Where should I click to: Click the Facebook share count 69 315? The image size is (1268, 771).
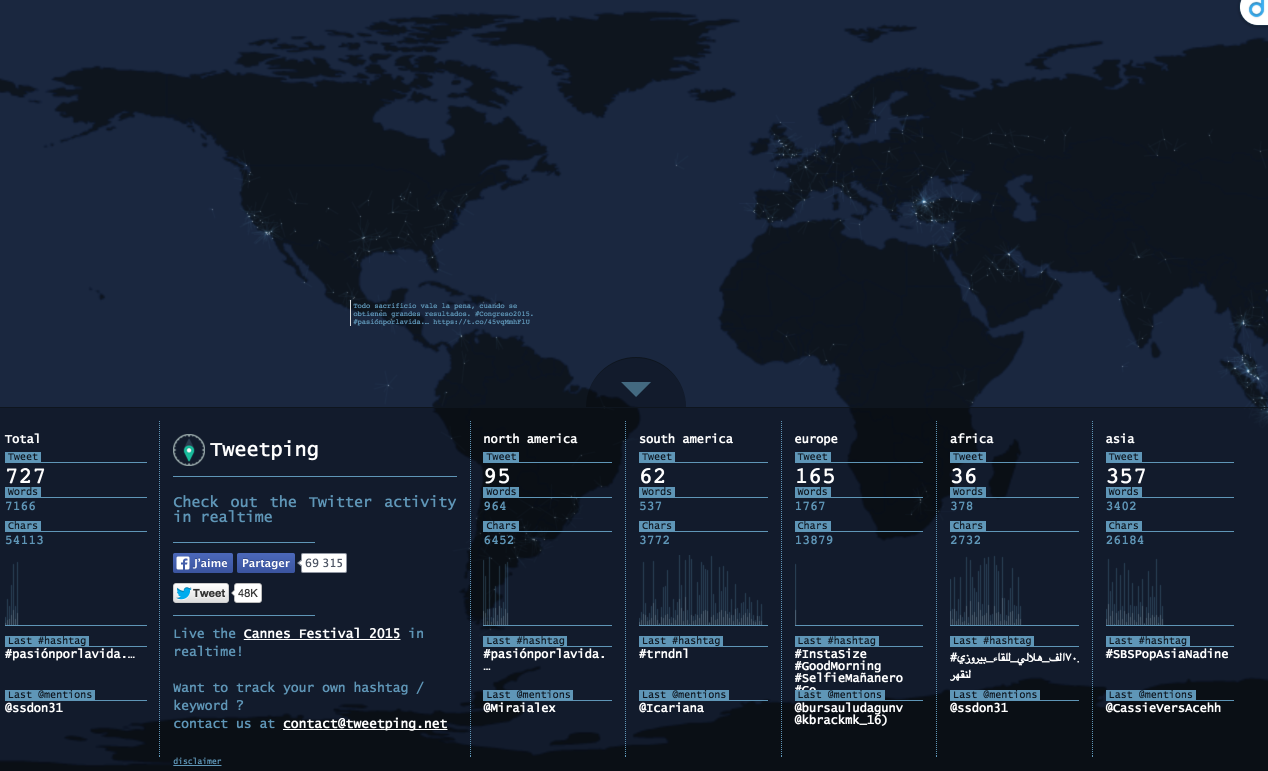pyautogui.click(x=324, y=563)
